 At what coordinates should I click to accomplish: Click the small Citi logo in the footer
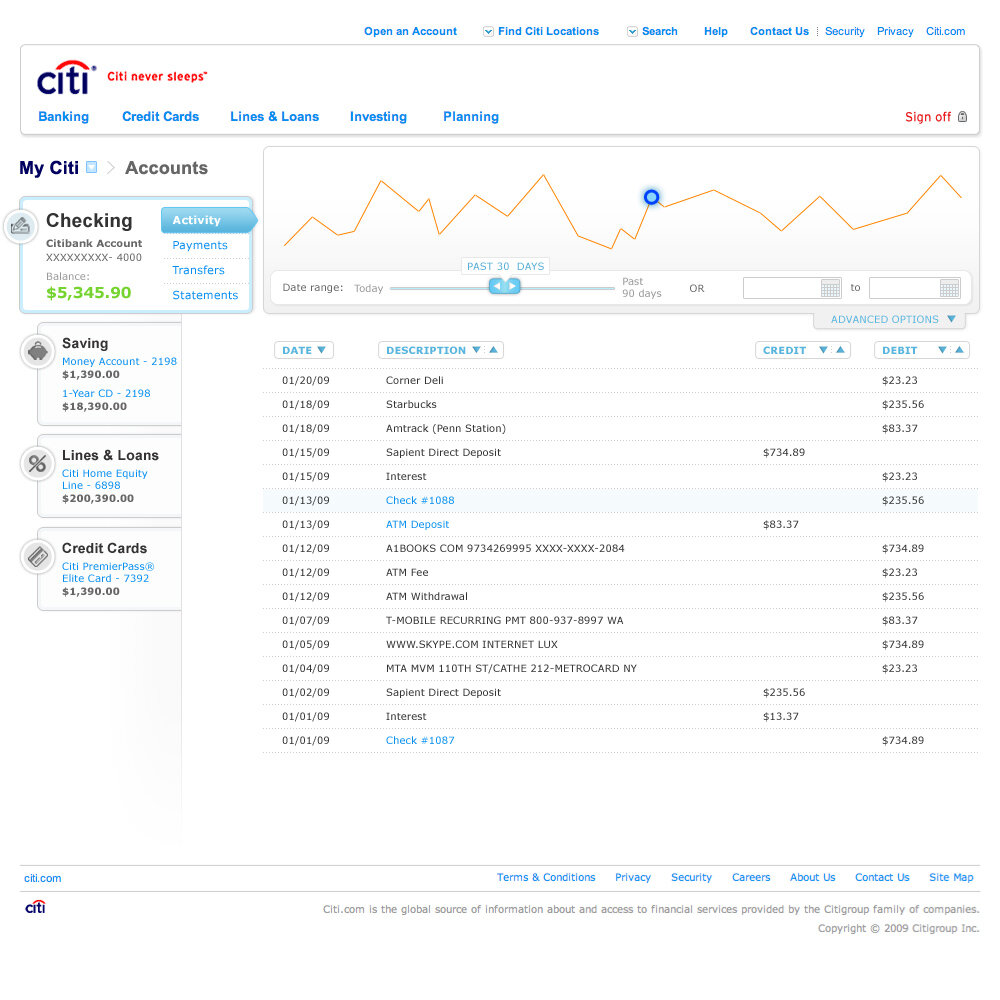(x=35, y=906)
